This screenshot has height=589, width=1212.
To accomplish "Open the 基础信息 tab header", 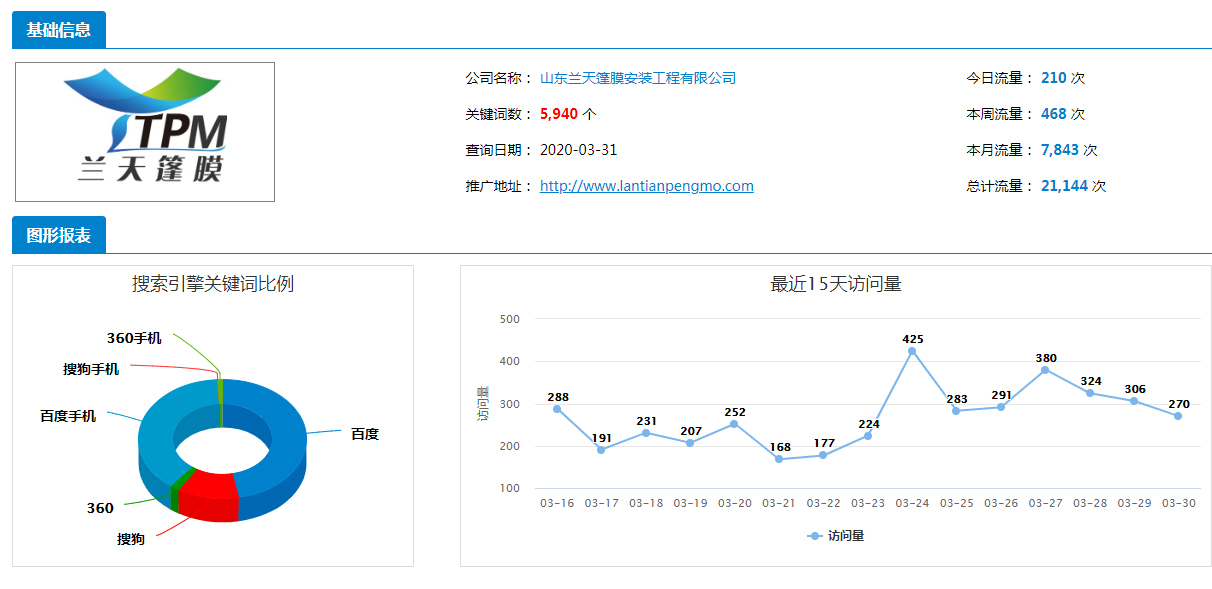I will [x=59, y=30].
